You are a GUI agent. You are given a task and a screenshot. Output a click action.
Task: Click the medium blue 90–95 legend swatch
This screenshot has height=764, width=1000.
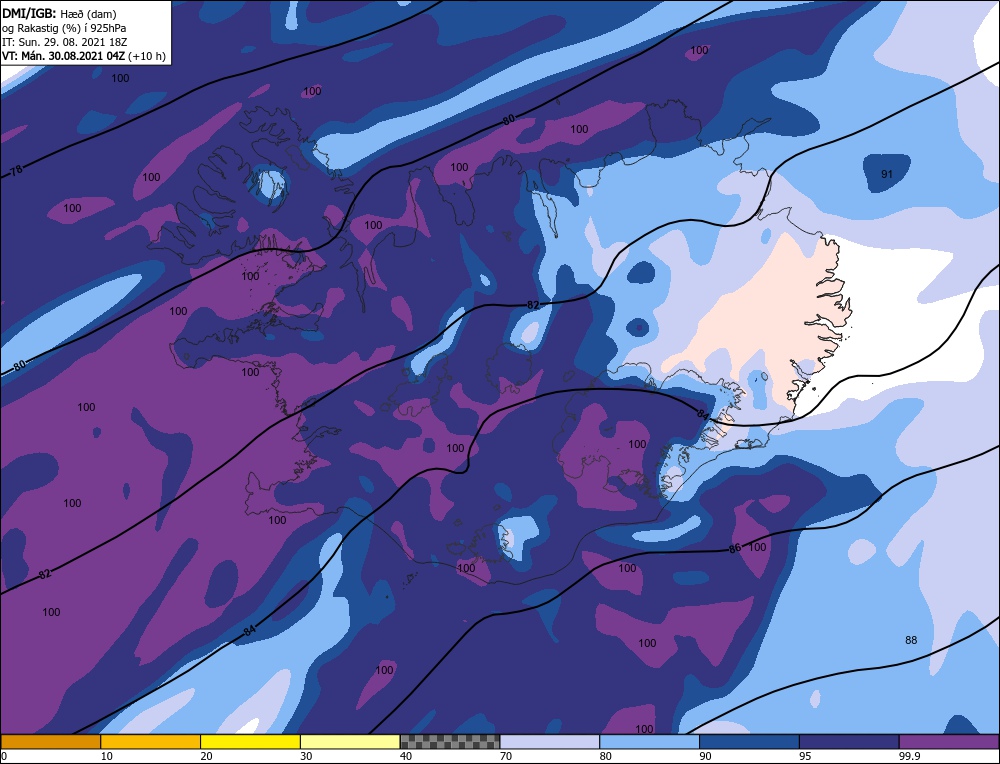pyautogui.click(x=749, y=741)
